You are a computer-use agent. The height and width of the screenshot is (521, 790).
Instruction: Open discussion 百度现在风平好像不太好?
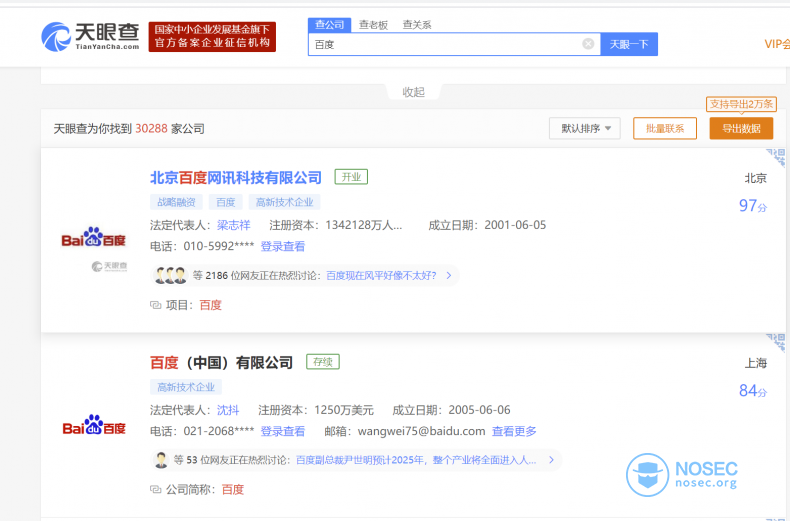click(381, 276)
